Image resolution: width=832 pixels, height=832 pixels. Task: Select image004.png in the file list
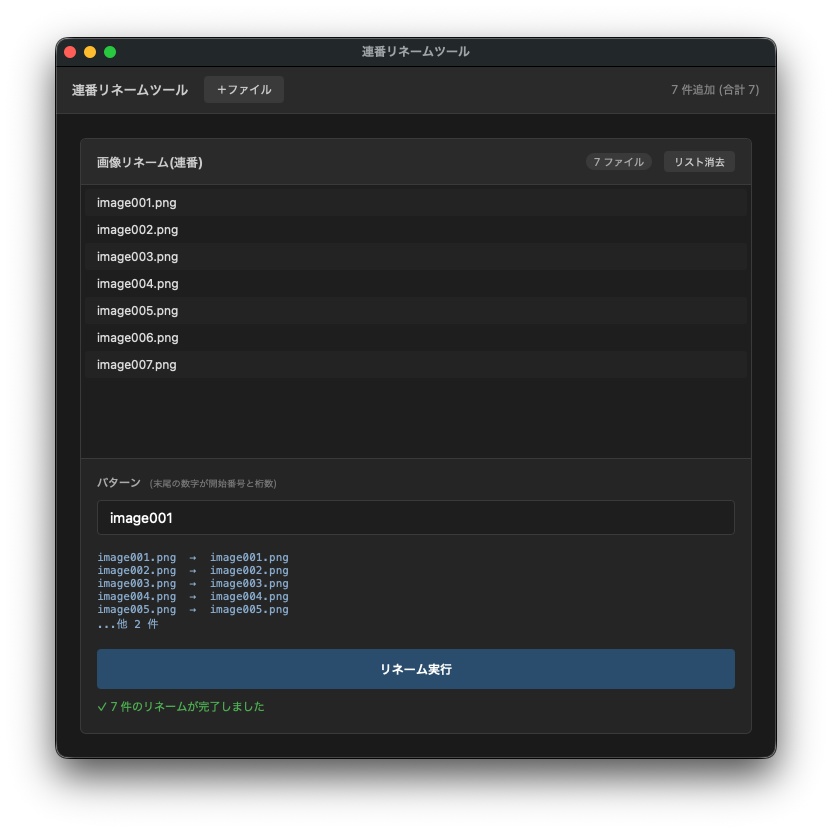pos(415,284)
